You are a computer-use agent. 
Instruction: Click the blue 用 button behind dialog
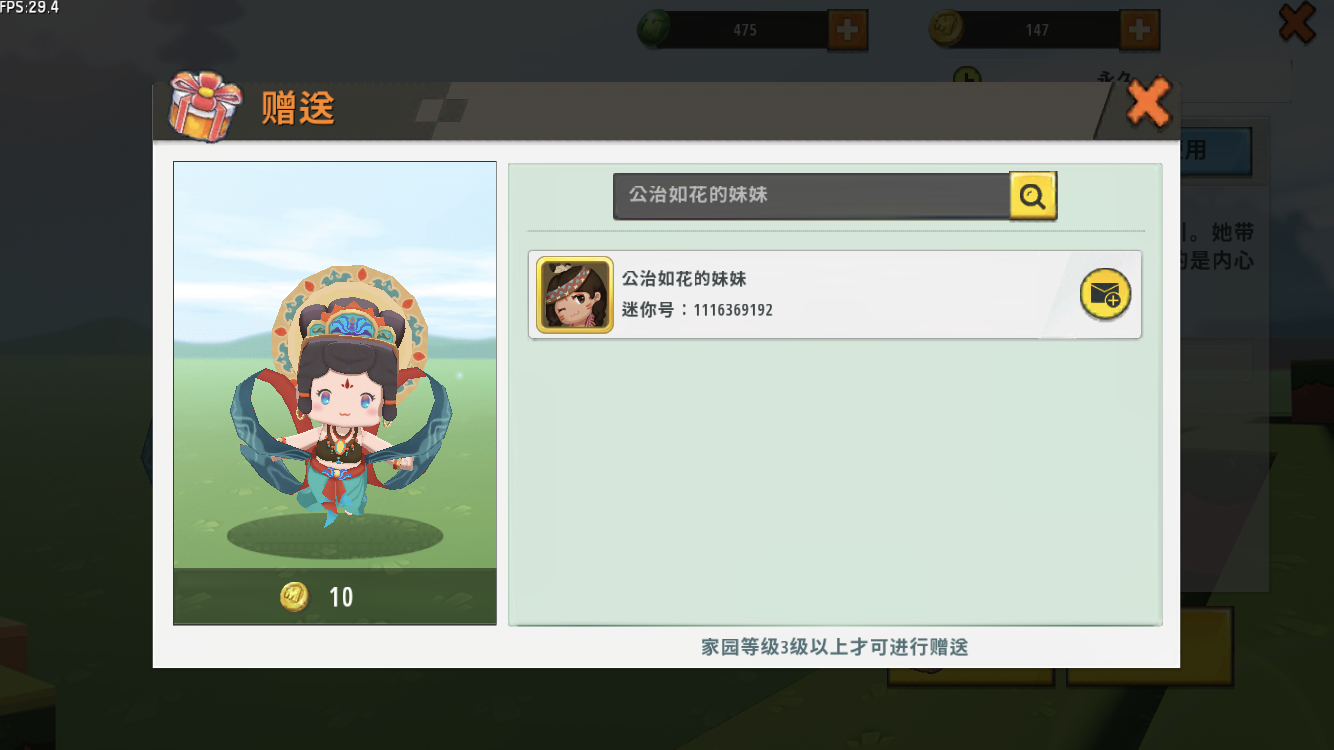[x=1216, y=150]
